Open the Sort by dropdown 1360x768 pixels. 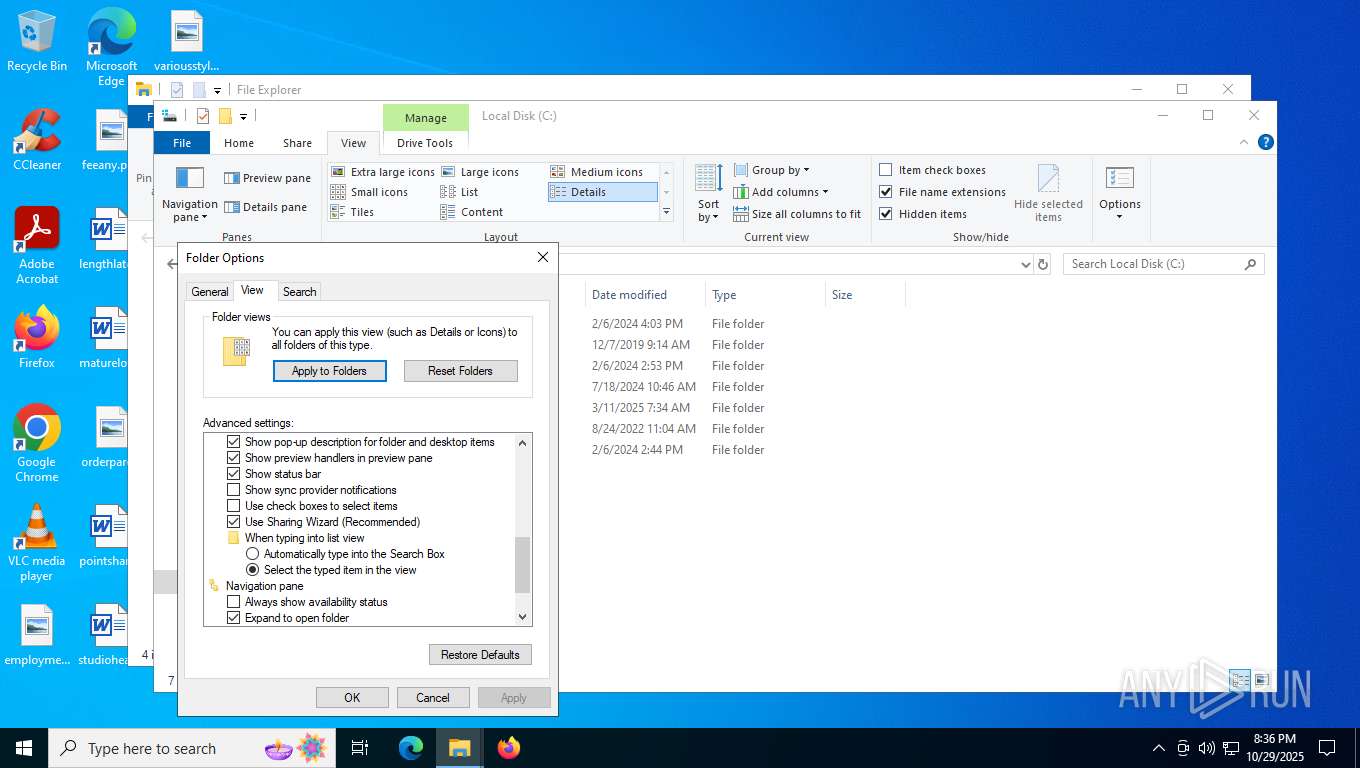(x=708, y=193)
